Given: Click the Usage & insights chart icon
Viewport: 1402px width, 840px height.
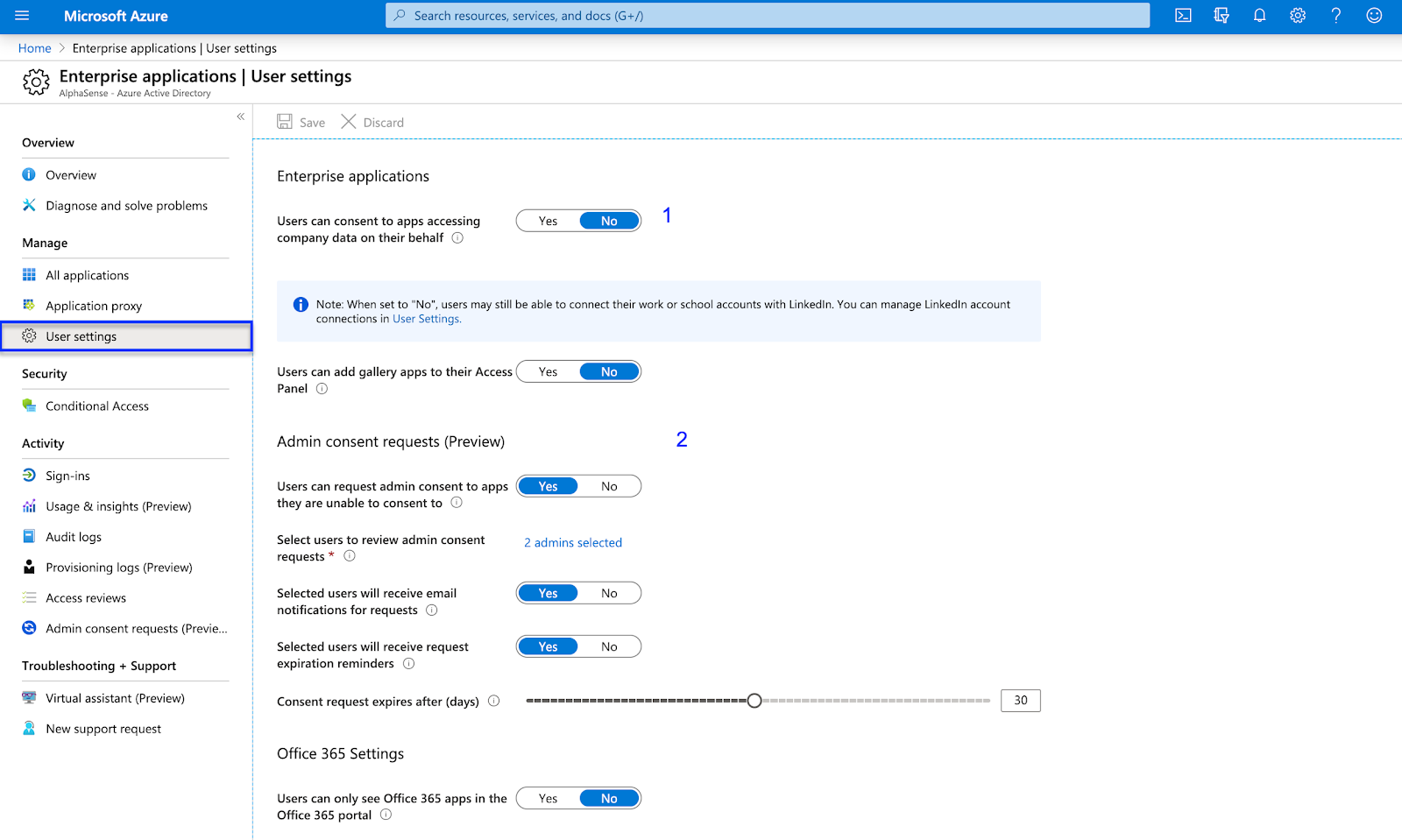Looking at the screenshot, I should pyautogui.click(x=29, y=505).
